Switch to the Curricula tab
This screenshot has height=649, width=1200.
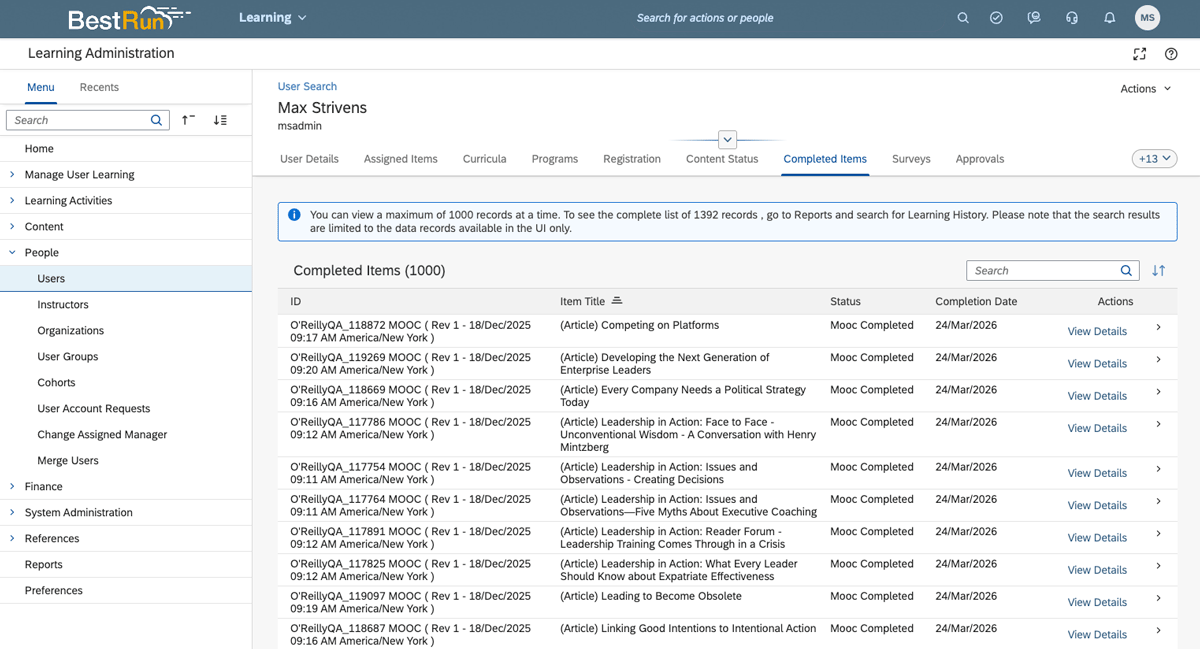[x=485, y=159]
